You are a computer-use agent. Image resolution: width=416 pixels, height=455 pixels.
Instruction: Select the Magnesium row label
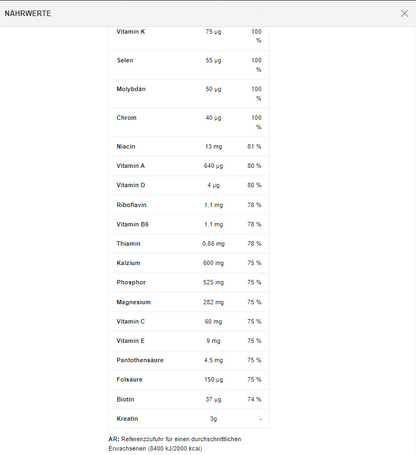click(x=134, y=302)
